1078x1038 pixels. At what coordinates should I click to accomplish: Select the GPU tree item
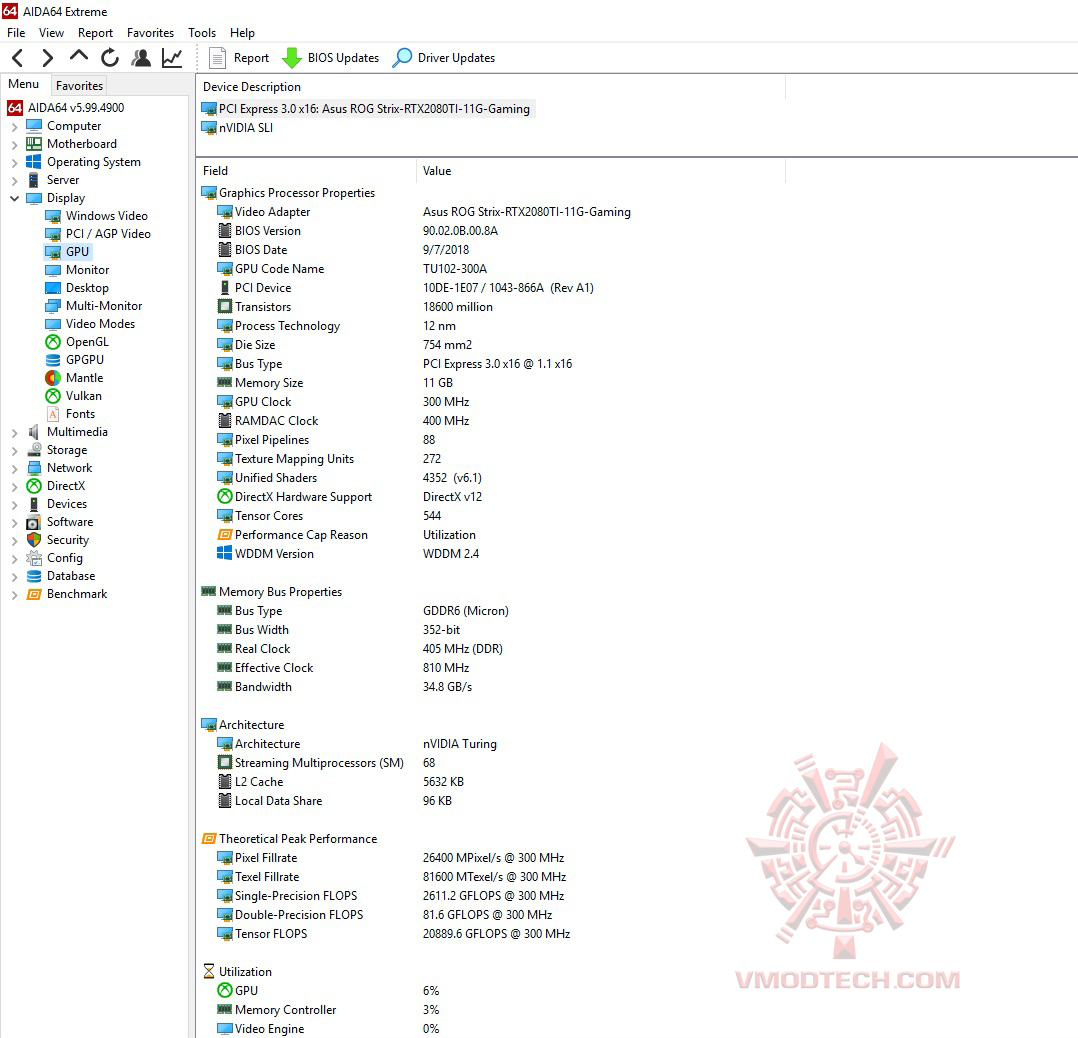click(67, 252)
